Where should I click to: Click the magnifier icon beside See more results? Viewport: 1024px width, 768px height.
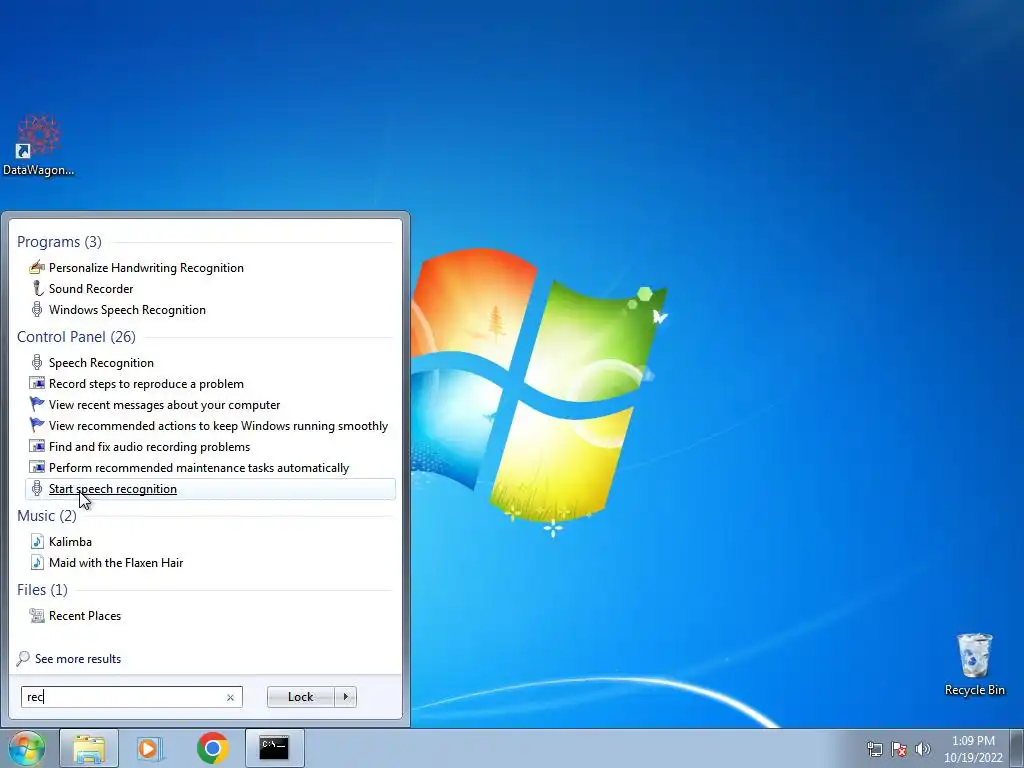(x=23, y=658)
